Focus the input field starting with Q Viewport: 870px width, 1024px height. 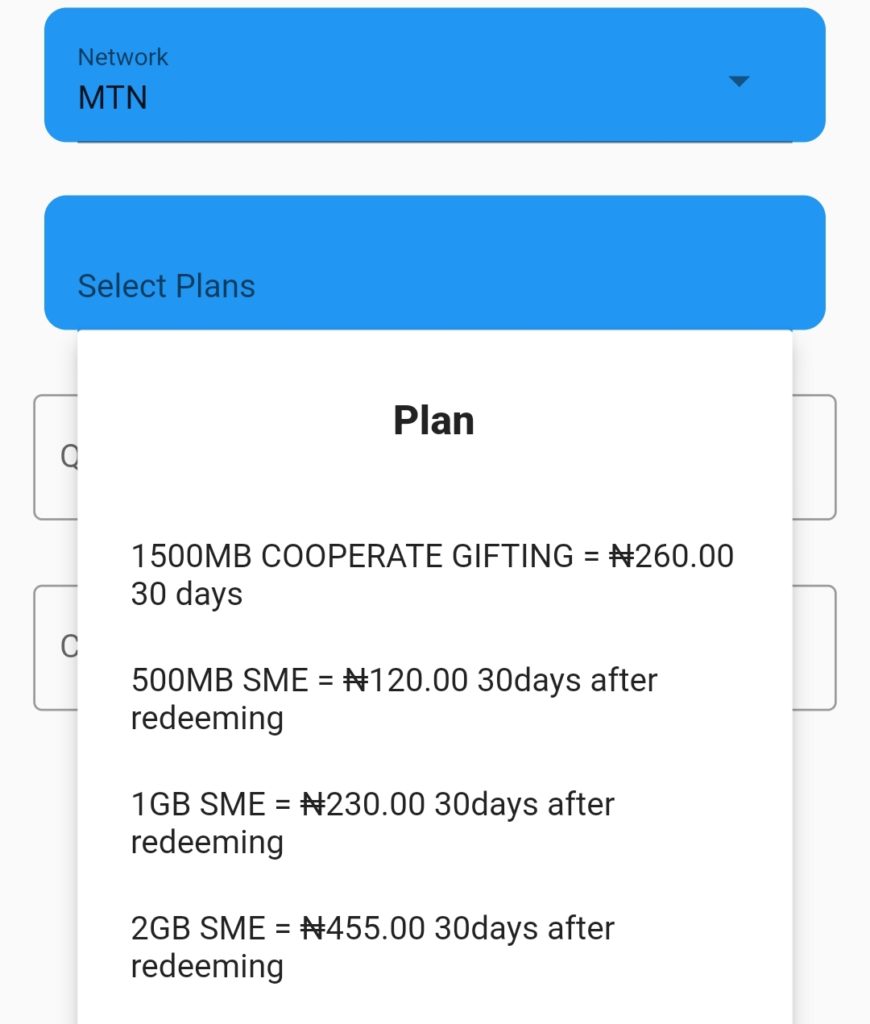[x=56, y=457]
